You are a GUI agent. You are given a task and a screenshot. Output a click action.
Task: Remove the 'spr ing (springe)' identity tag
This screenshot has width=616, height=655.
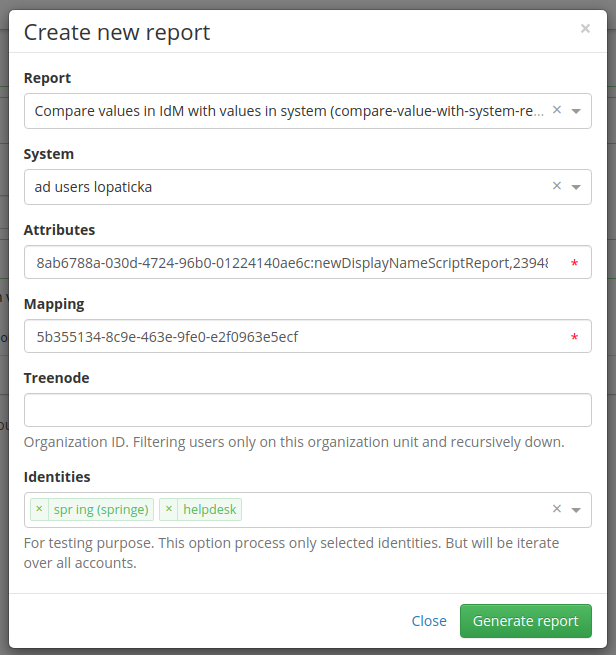39,509
